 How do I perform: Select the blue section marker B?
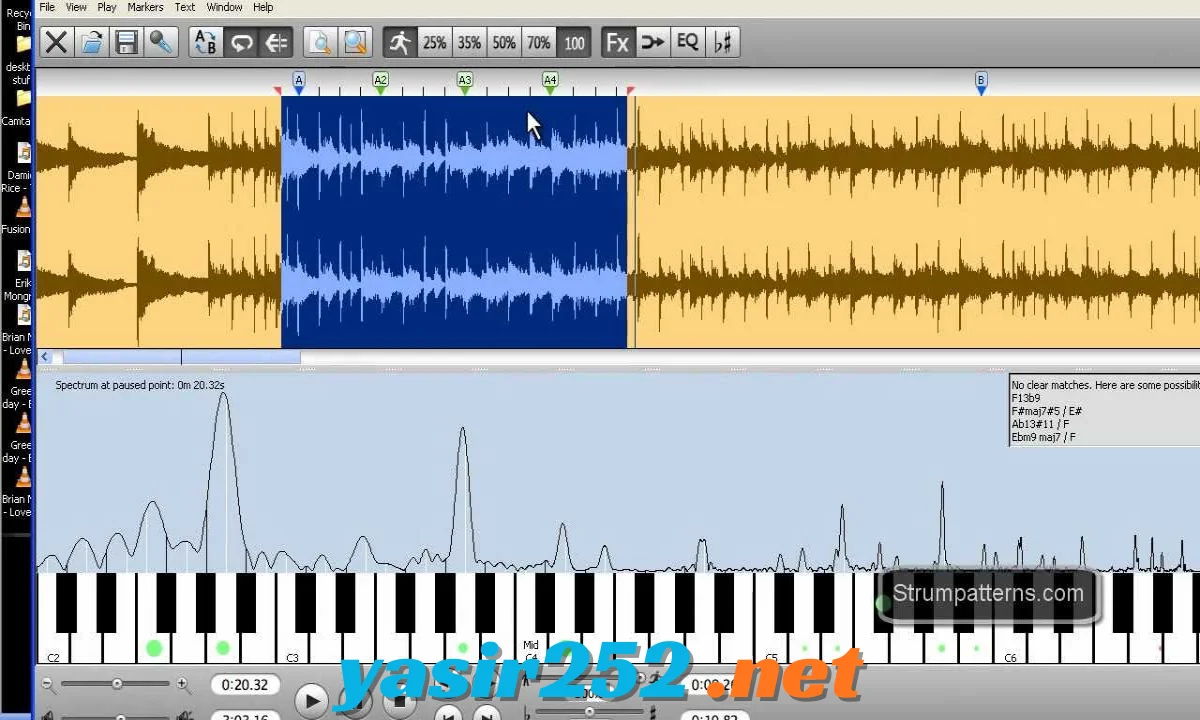point(981,83)
